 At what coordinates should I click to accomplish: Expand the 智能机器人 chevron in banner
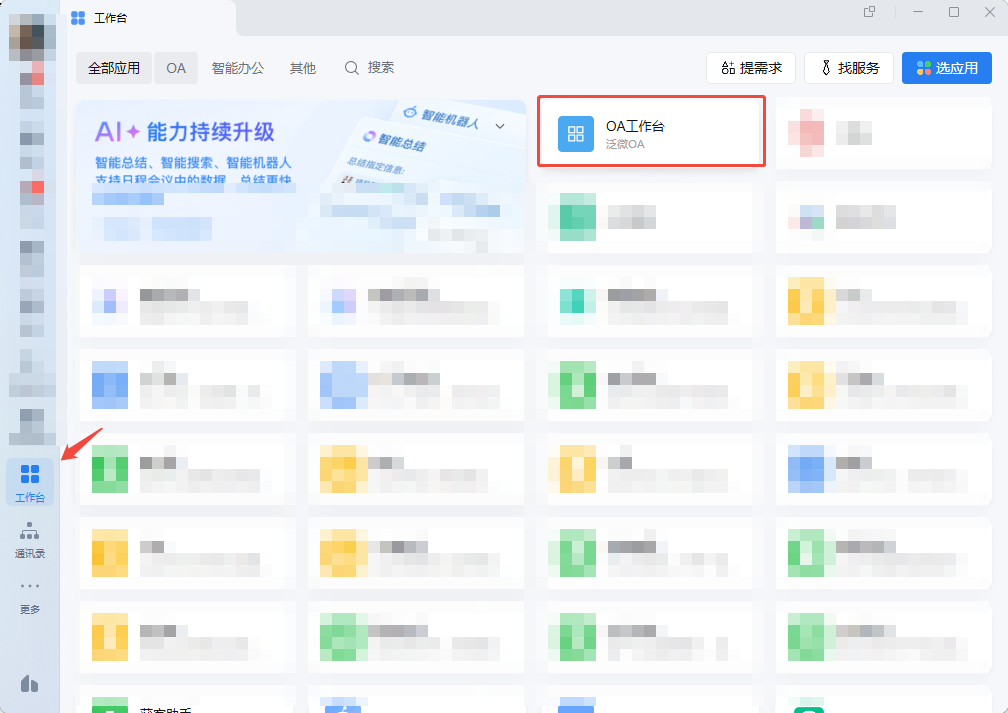pyautogui.click(x=500, y=125)
